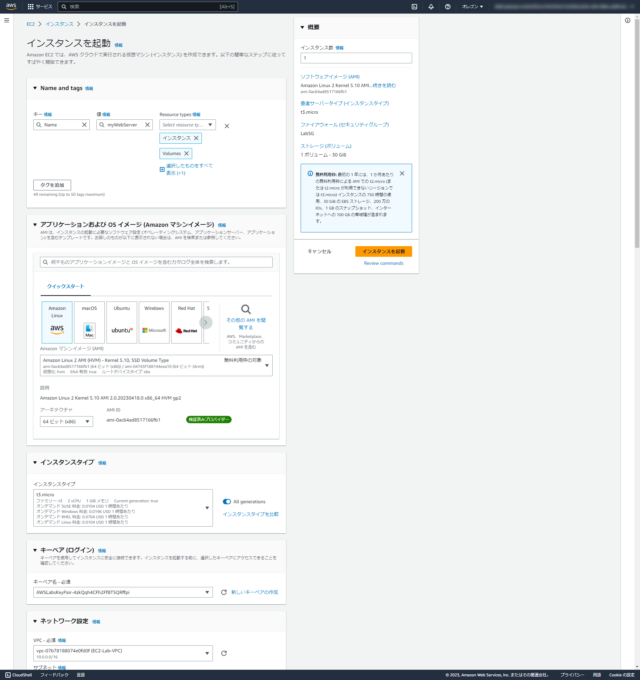The image size is (640, 680).
Task: Refresh the VPC list
Action: pyautogui.click(x=224, y=653)
